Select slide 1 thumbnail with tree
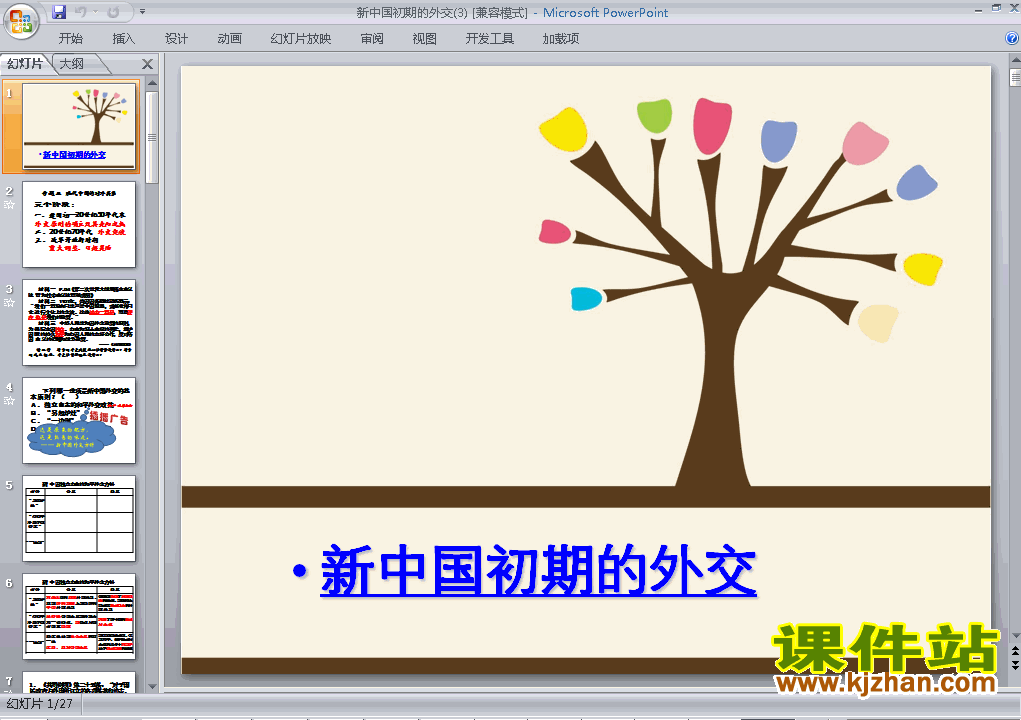 pos(79,126)
